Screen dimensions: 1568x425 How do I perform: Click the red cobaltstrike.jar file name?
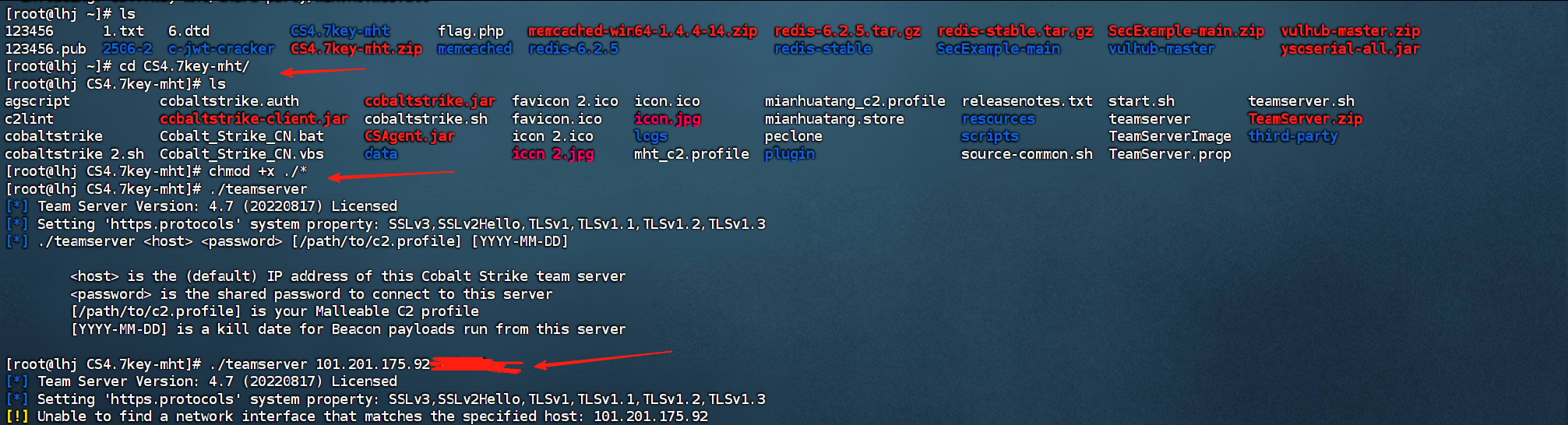coord(430,101)
